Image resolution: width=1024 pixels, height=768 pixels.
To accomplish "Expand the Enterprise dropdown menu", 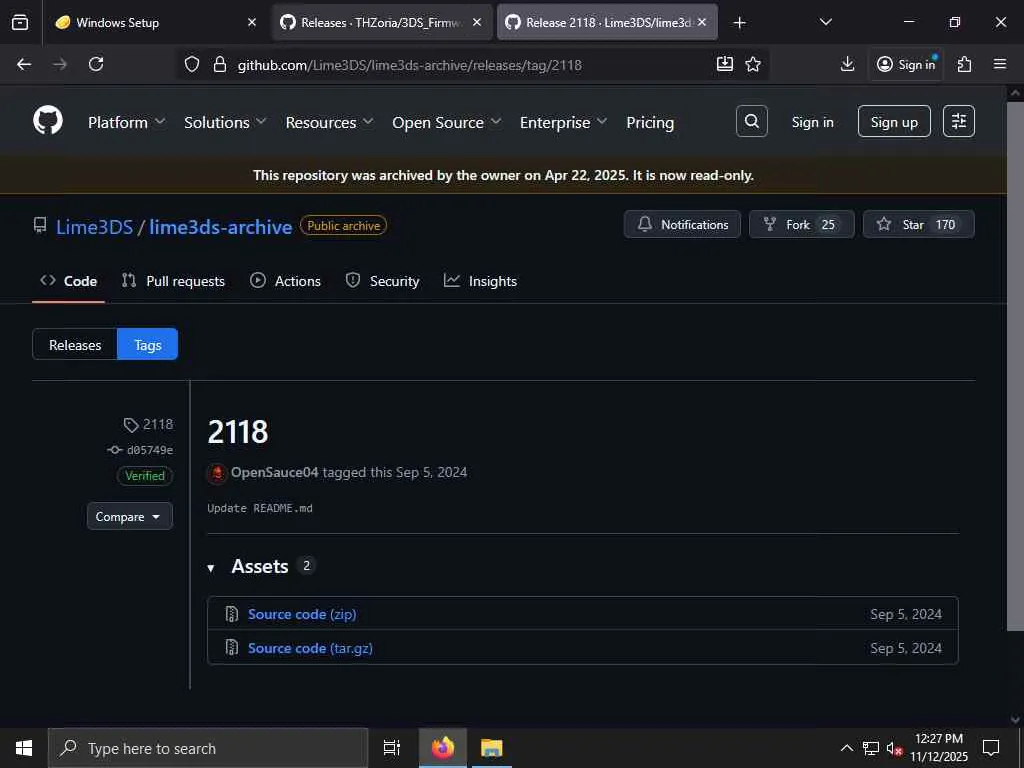I will coord(563,122).
